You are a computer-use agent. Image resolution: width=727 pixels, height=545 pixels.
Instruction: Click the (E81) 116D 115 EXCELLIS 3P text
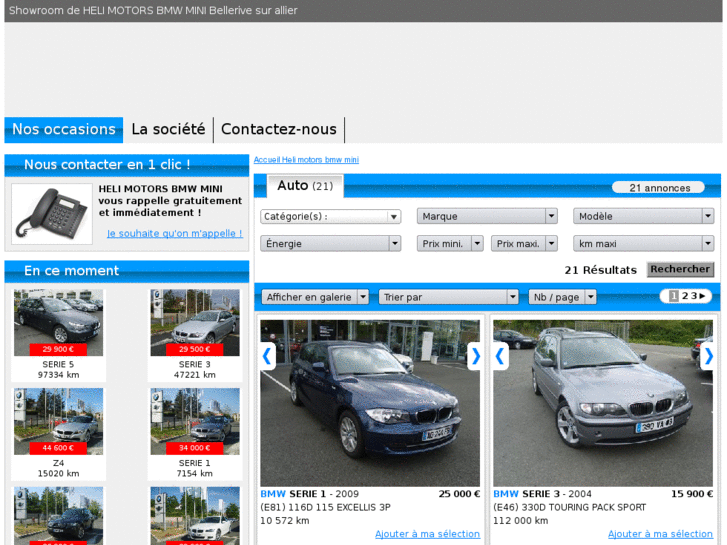click(325, 507)
